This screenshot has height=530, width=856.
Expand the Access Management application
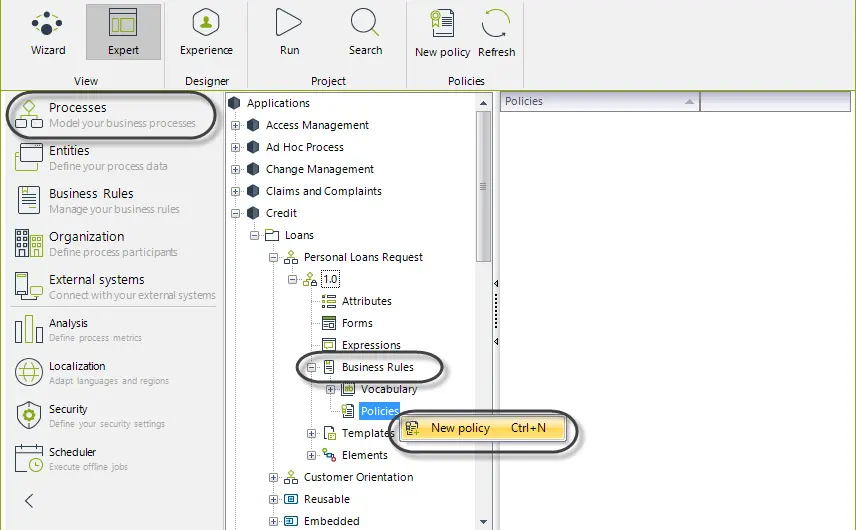(235, 126)
